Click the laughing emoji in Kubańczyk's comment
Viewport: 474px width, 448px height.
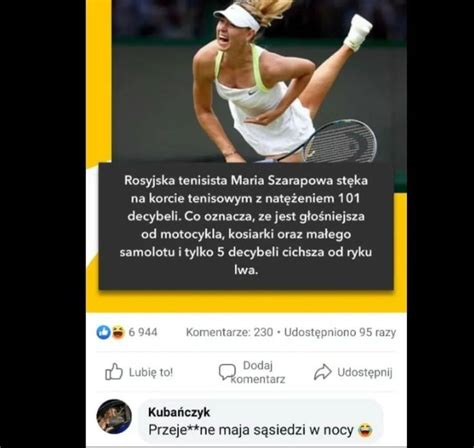365,430
